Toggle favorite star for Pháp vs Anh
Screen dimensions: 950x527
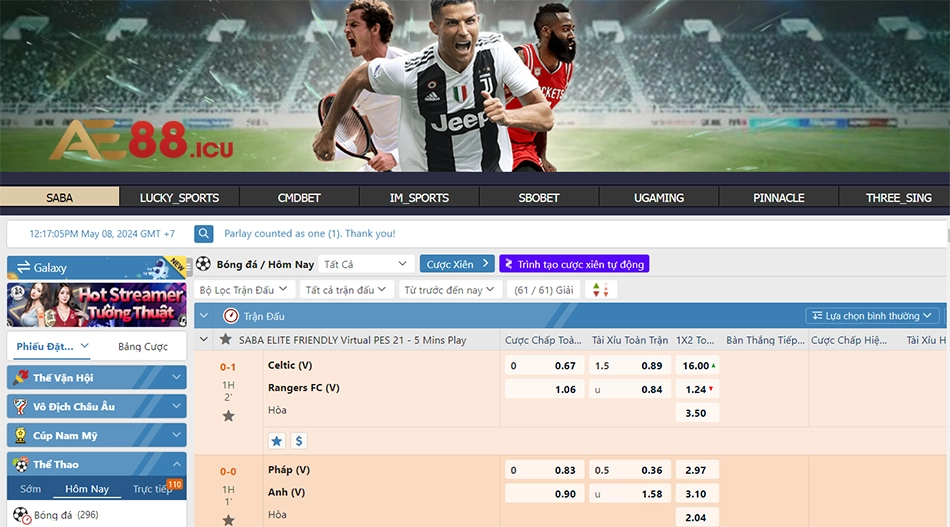point(228,520)
